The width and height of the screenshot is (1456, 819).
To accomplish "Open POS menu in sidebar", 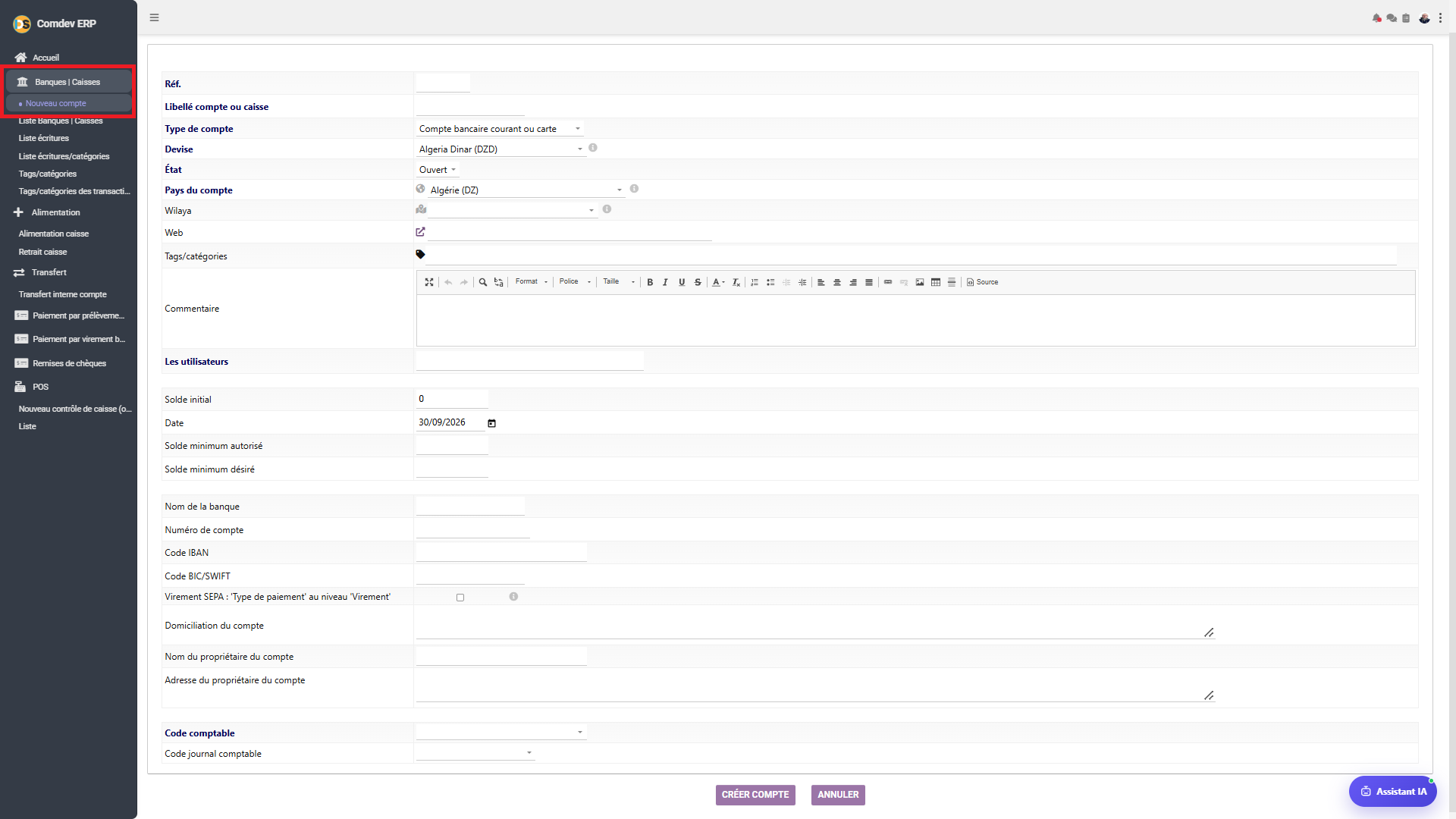I will 40,387.
